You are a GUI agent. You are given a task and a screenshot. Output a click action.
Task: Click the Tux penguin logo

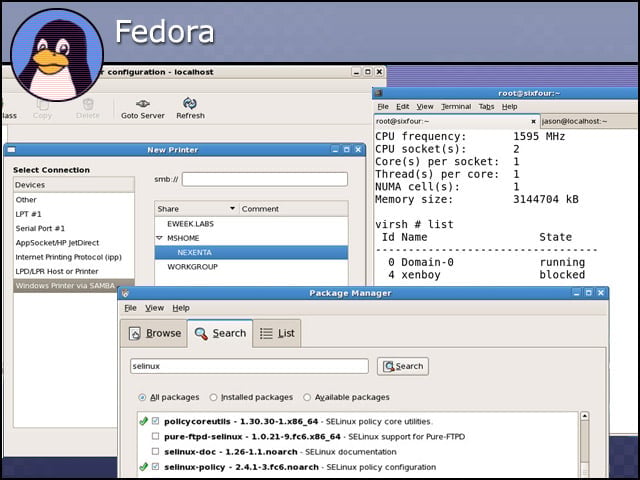57,55
